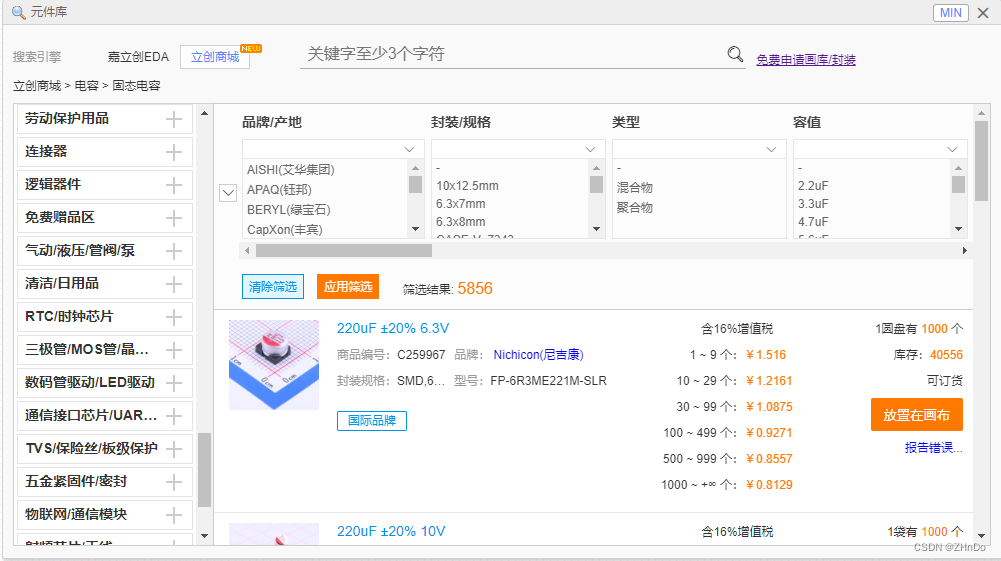Expand the 通信接口芯片/UART plus icon
1001x561 pixels.
[x=174, y=416]
